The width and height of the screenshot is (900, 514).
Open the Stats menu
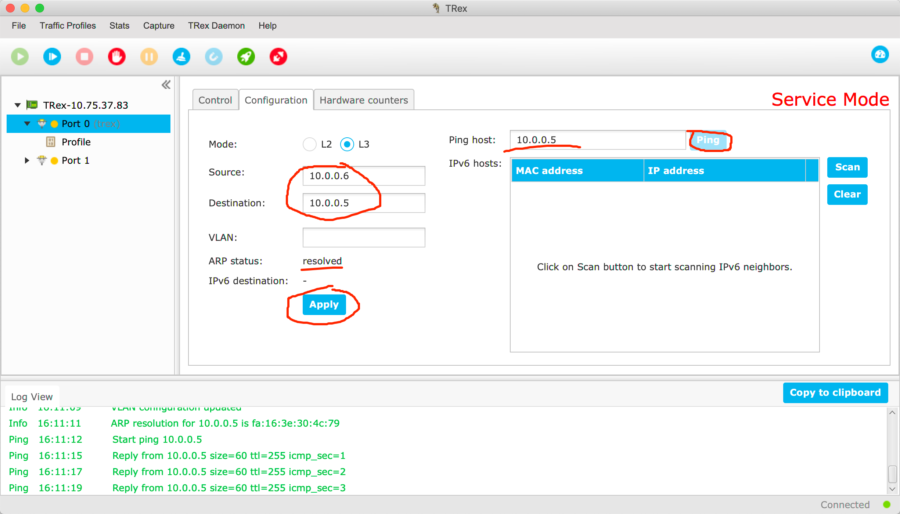point(119,26)
